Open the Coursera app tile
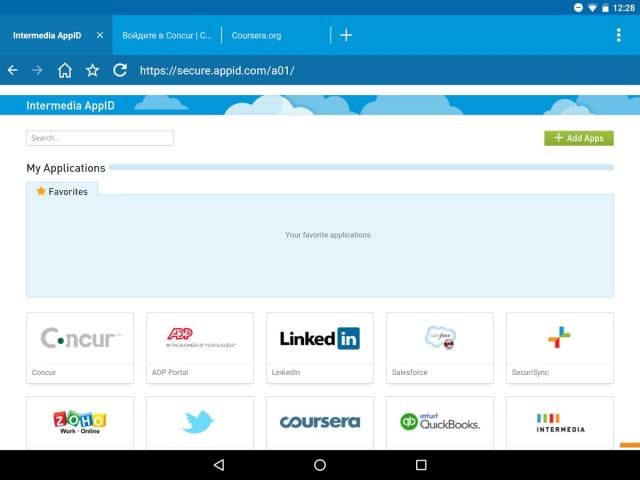This screenshot has width=640, height=480. [x=320, y=422]
